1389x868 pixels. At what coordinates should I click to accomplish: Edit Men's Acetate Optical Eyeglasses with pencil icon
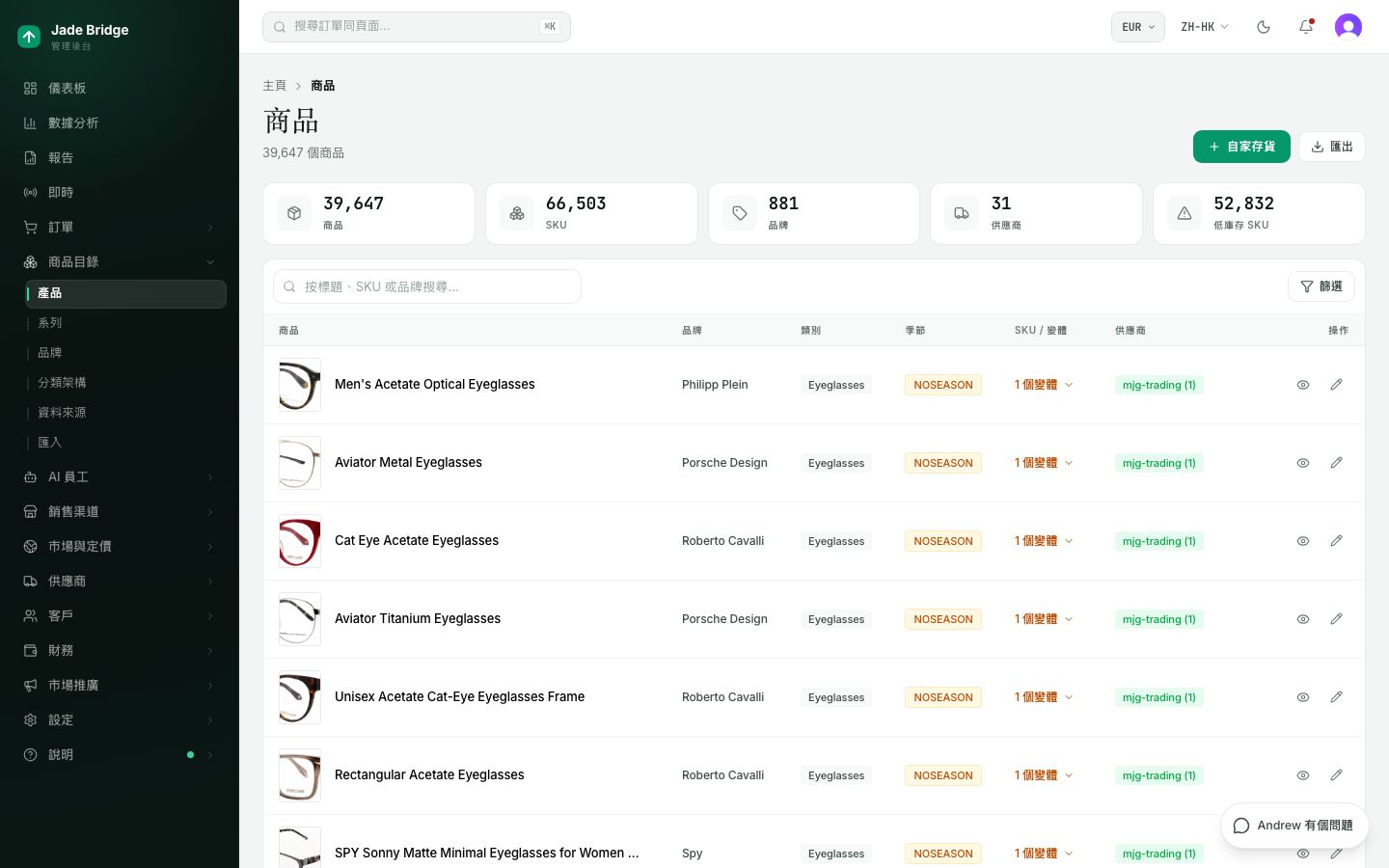(x=1336, y=385)
